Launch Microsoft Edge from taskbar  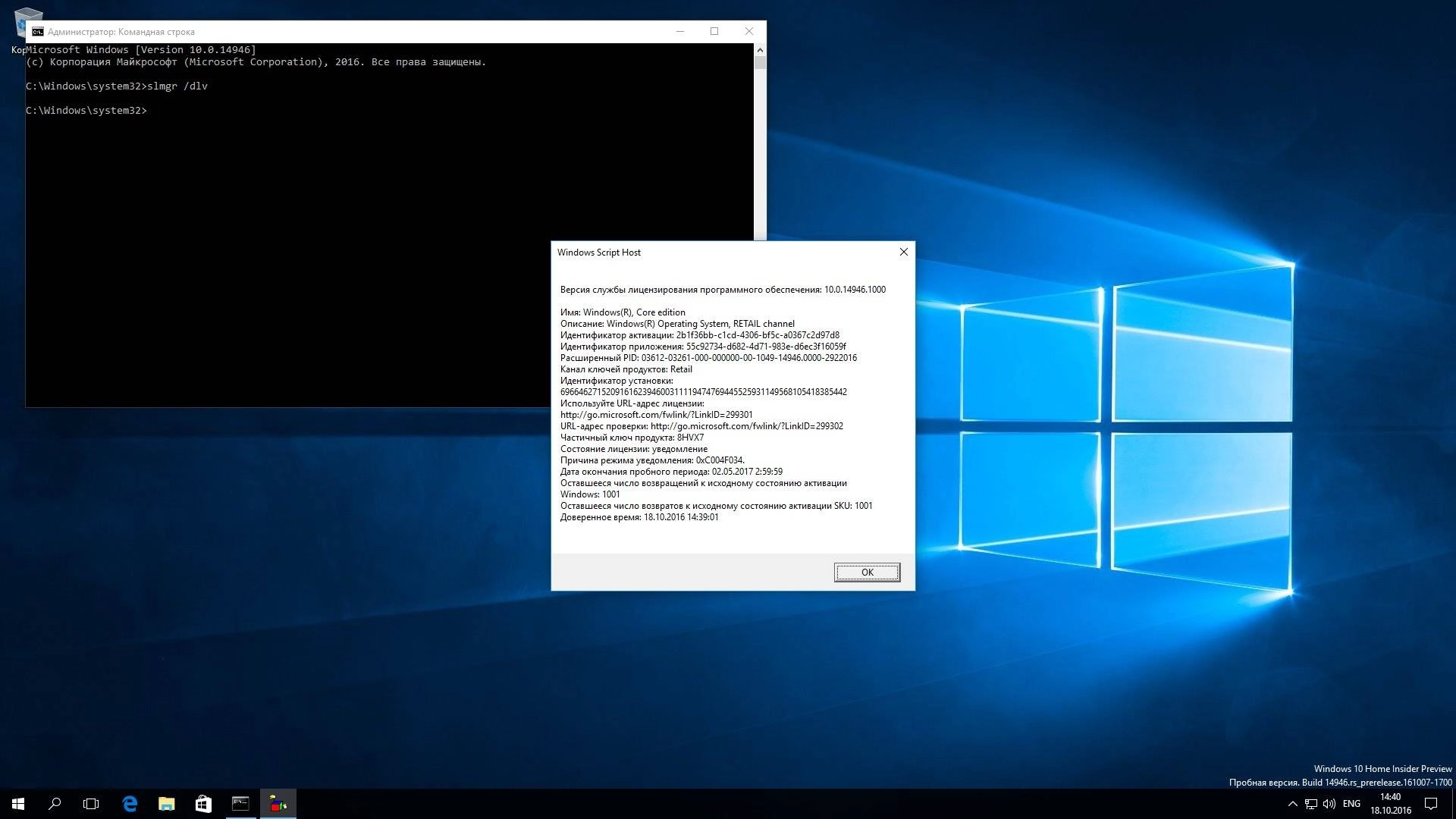point(130,804)
